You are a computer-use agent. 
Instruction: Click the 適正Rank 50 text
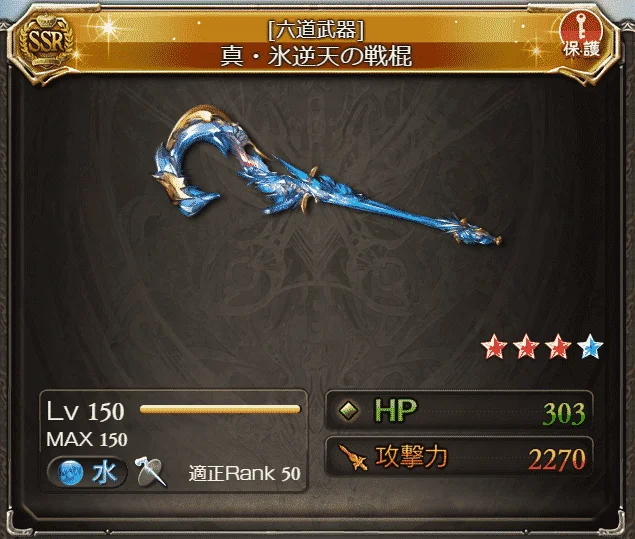245,473
